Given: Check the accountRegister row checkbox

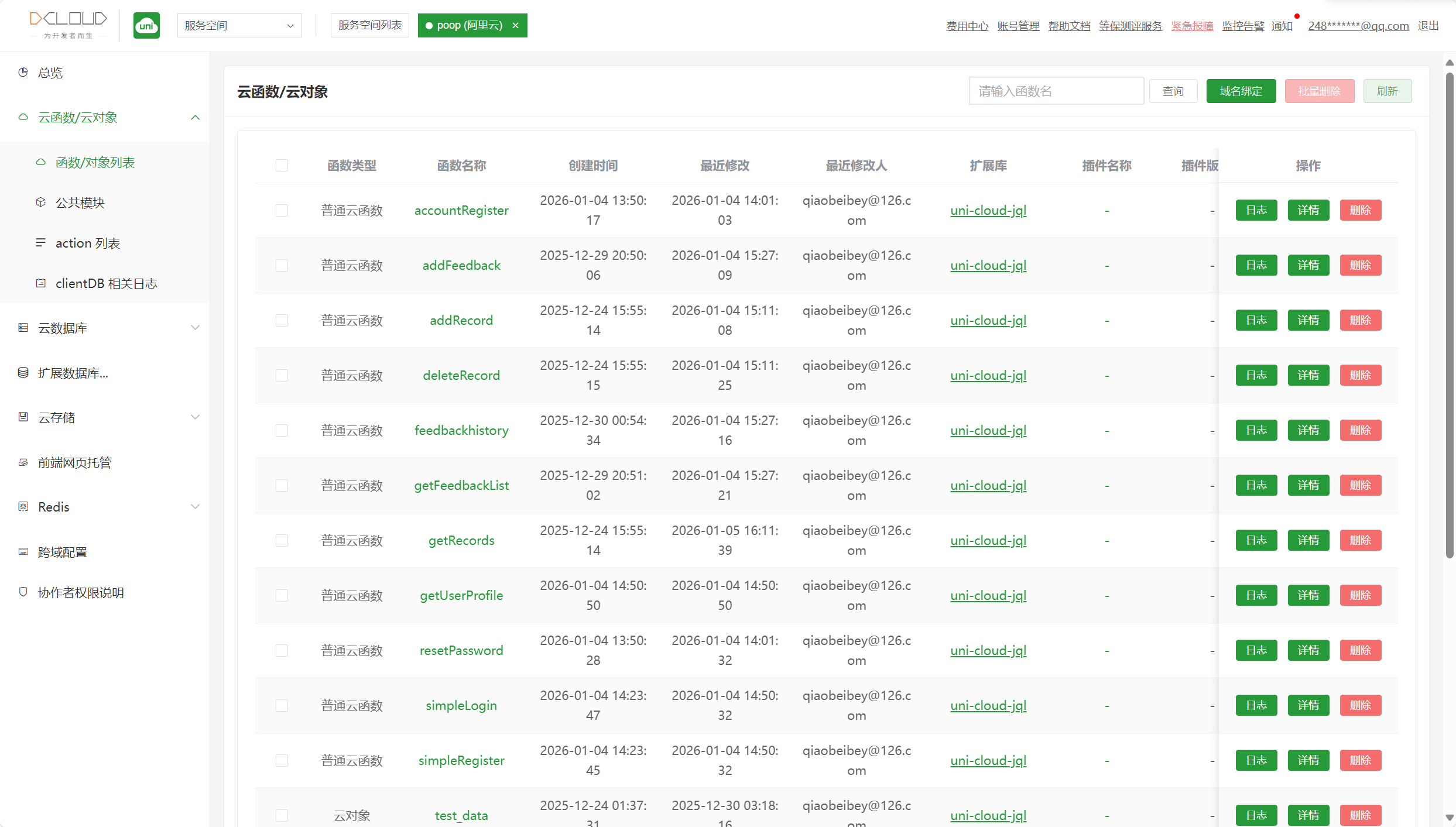Looking at the screenshot, I should tap(282, 210).
